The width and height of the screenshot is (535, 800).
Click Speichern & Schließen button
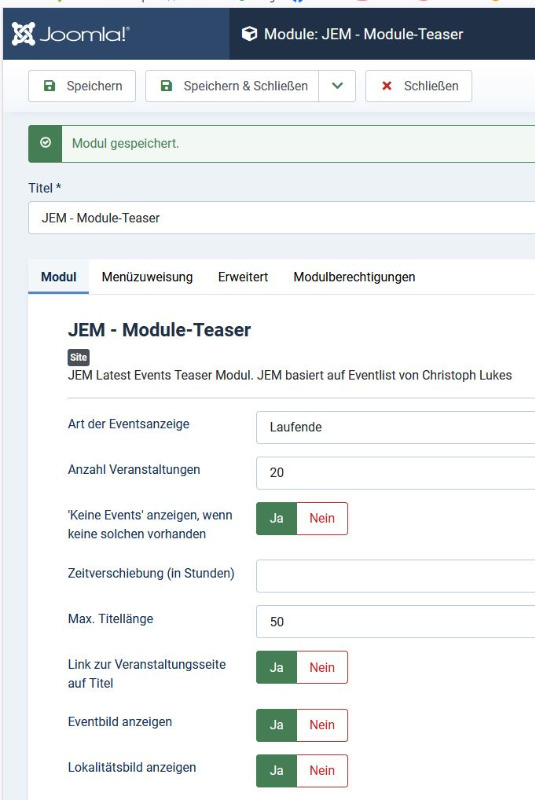pyautogui.click(x=232, y=86)
